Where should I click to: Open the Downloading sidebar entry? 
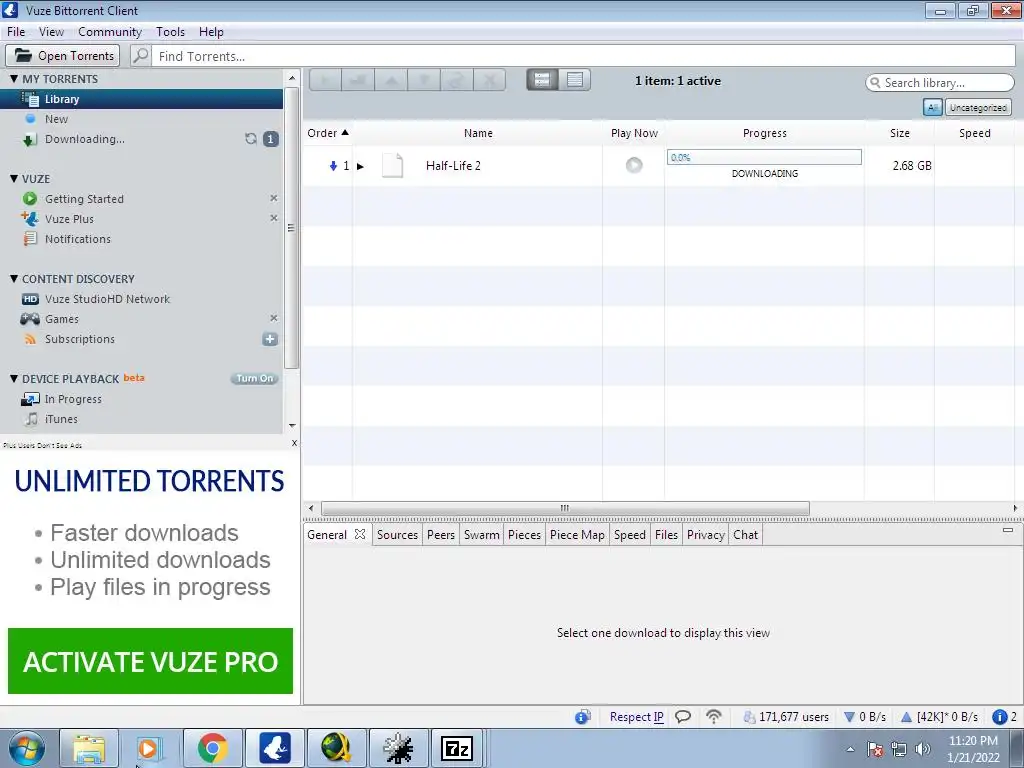click(84, 139)
